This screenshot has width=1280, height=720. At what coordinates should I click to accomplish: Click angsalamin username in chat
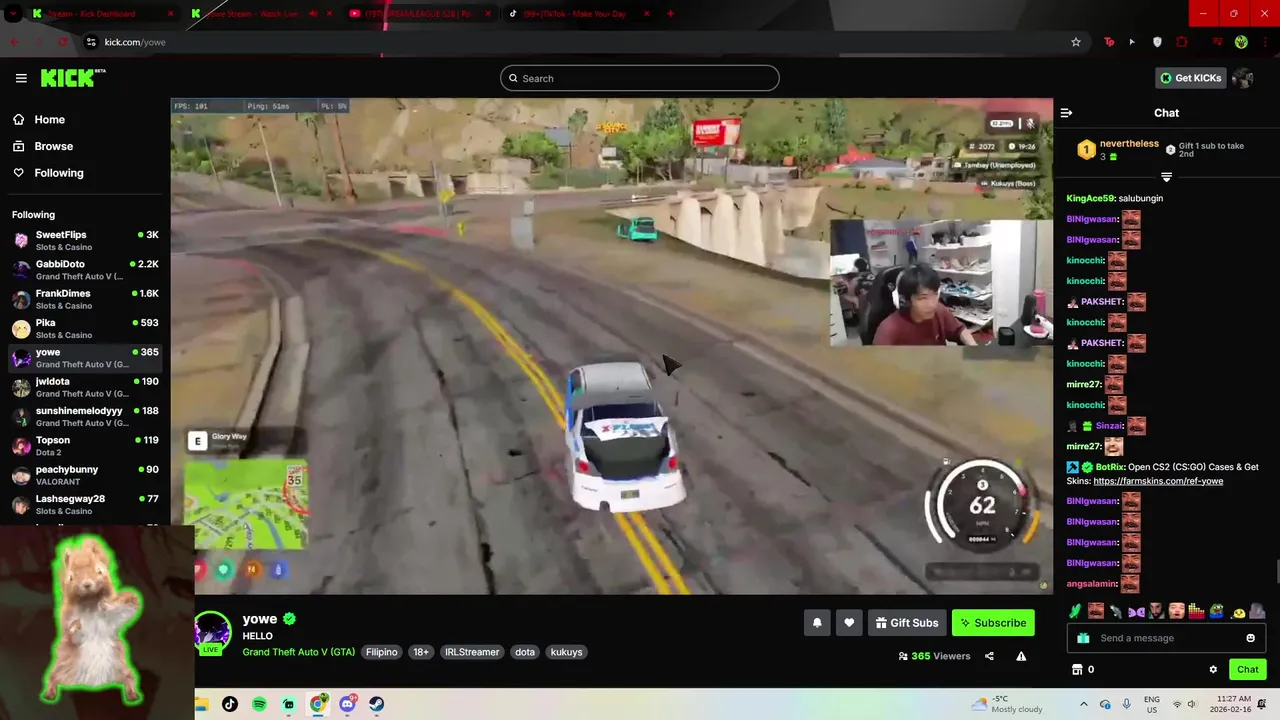click(x=1091, y=584)
